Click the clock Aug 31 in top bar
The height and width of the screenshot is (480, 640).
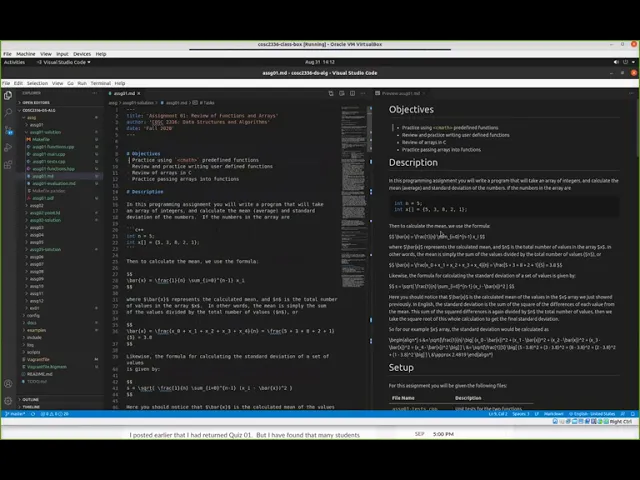click(x=320, y=62)
